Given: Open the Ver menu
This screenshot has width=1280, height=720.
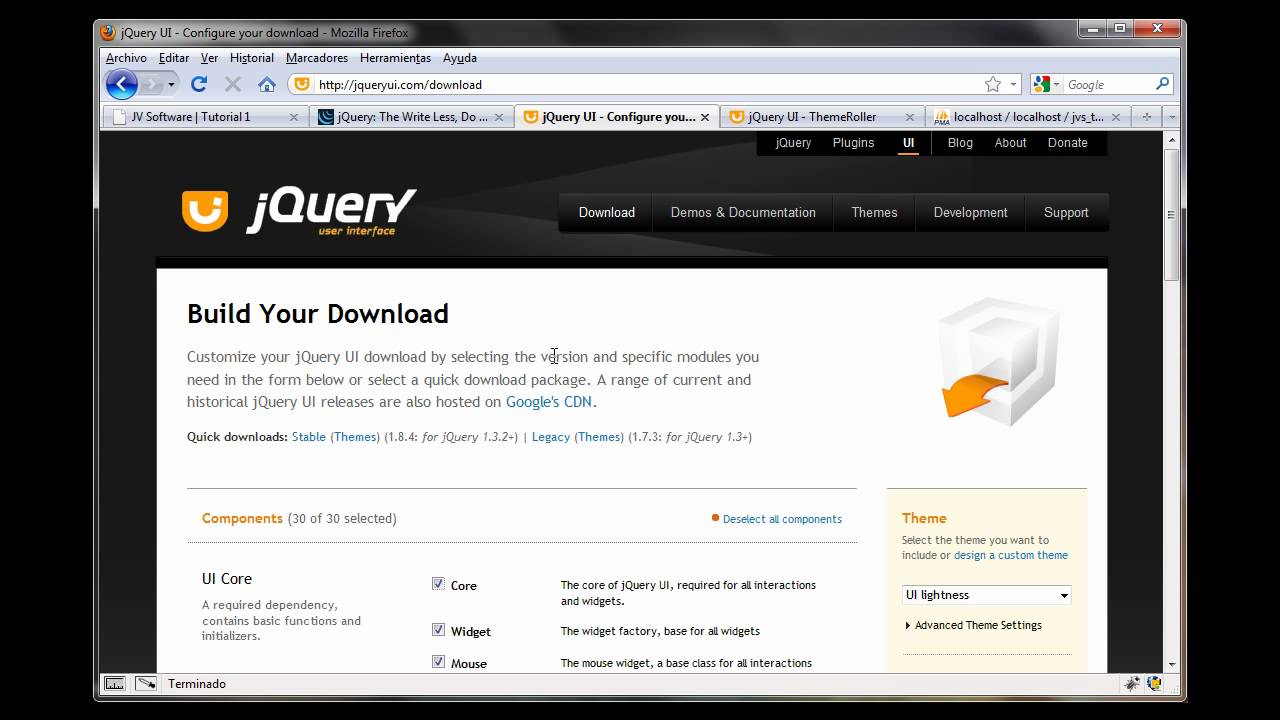Looking at the screenshot, I should pos(209,58).
